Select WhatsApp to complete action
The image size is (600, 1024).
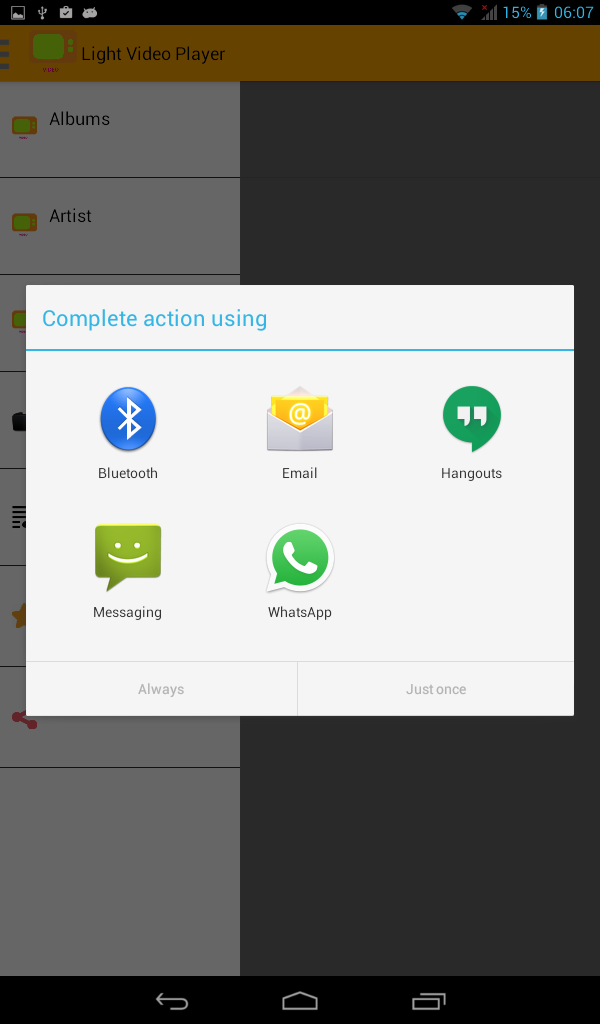tap(300, 571)
